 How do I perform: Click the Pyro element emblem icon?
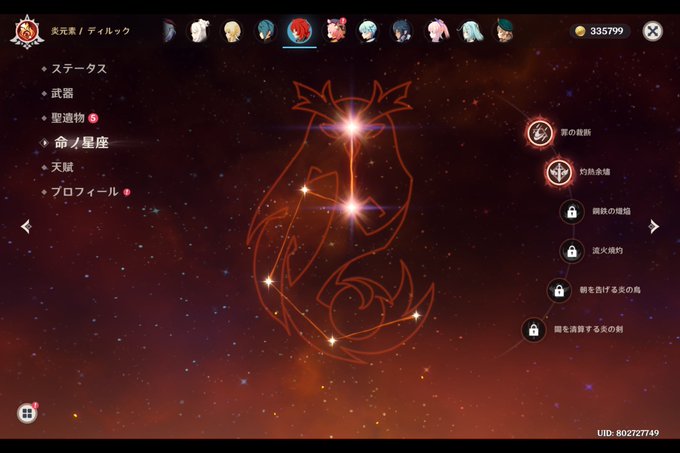pyautogui.click(x=27, y=32)
